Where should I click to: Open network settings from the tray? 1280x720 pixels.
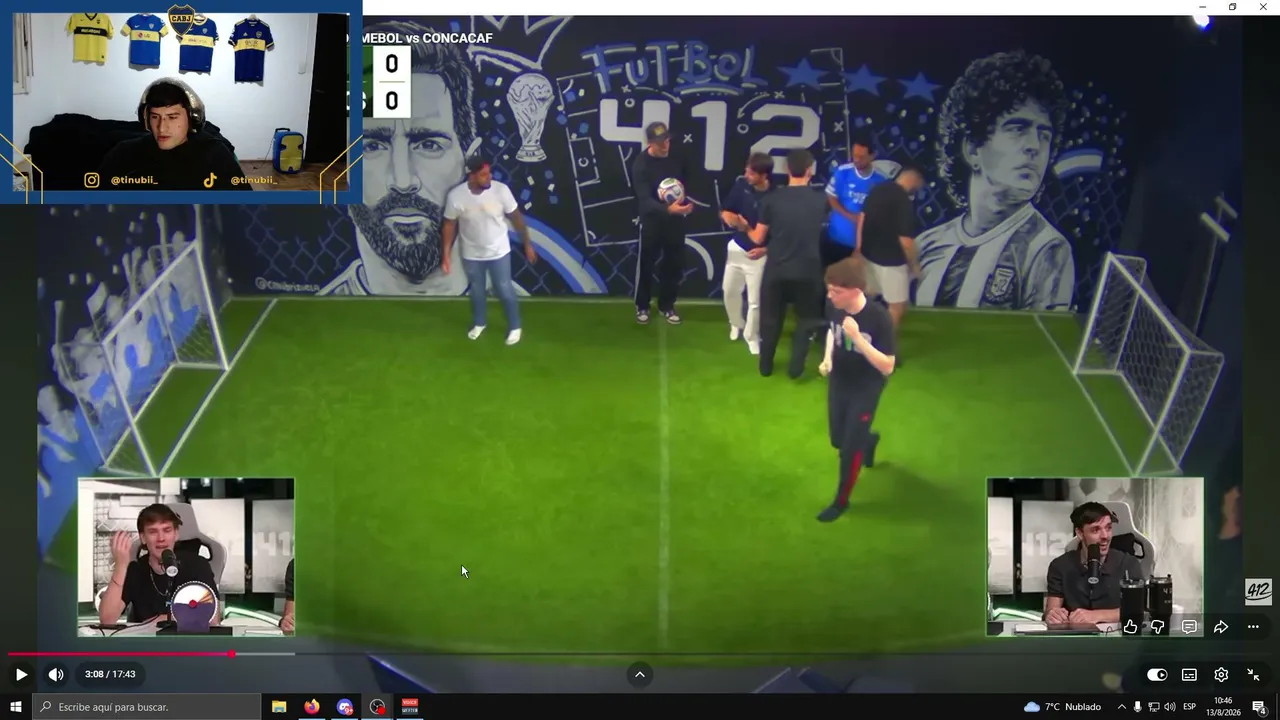coord(1153,707)
